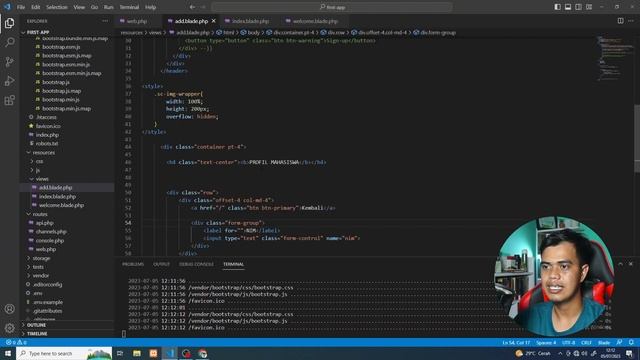Expand the TIMELINE section
The height and width of the screenshot is (360, 640).
pyautogui.click(x=37, y=334)
